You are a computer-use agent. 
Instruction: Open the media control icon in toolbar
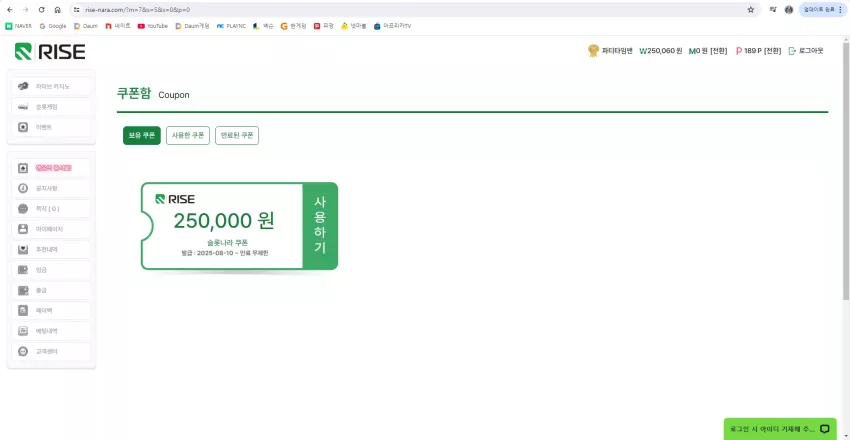point(772,10)
